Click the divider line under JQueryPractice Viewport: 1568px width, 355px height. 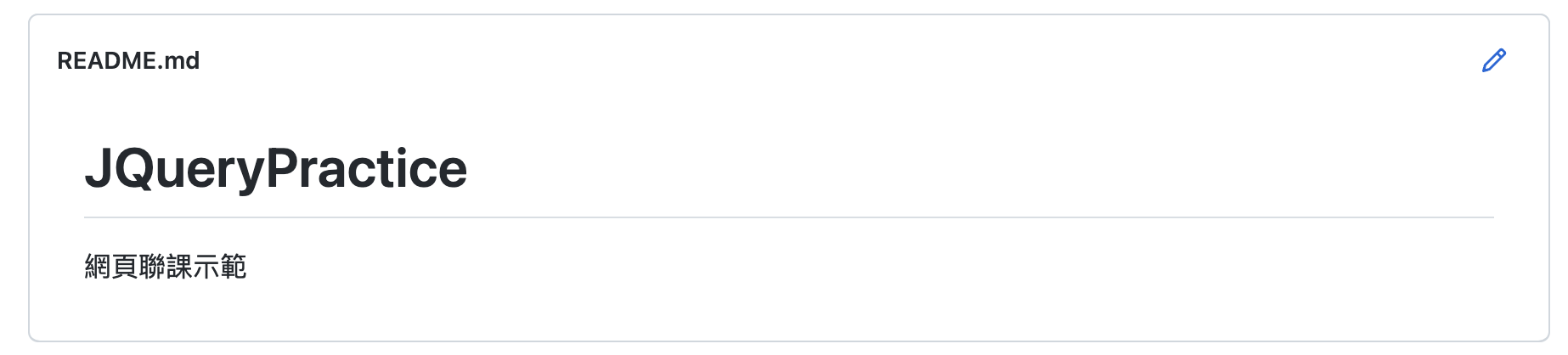(x=789, y=217)
